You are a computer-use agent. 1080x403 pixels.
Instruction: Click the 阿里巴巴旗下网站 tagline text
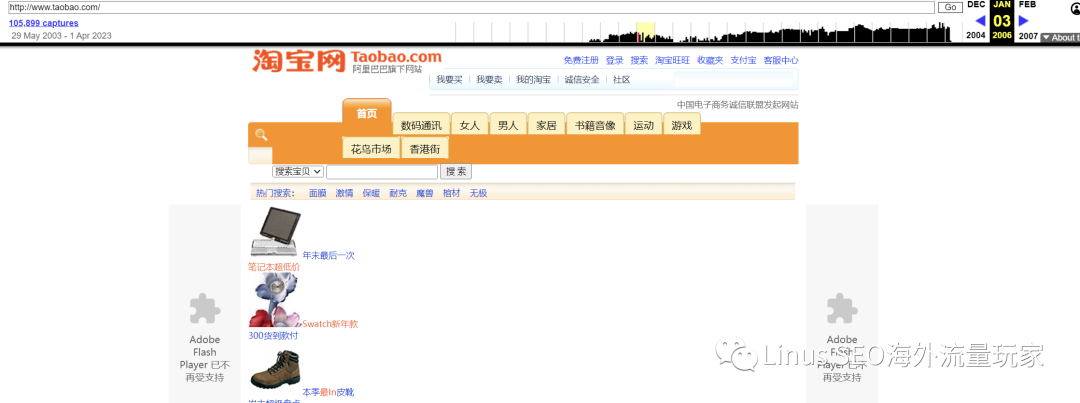point(387,70)
